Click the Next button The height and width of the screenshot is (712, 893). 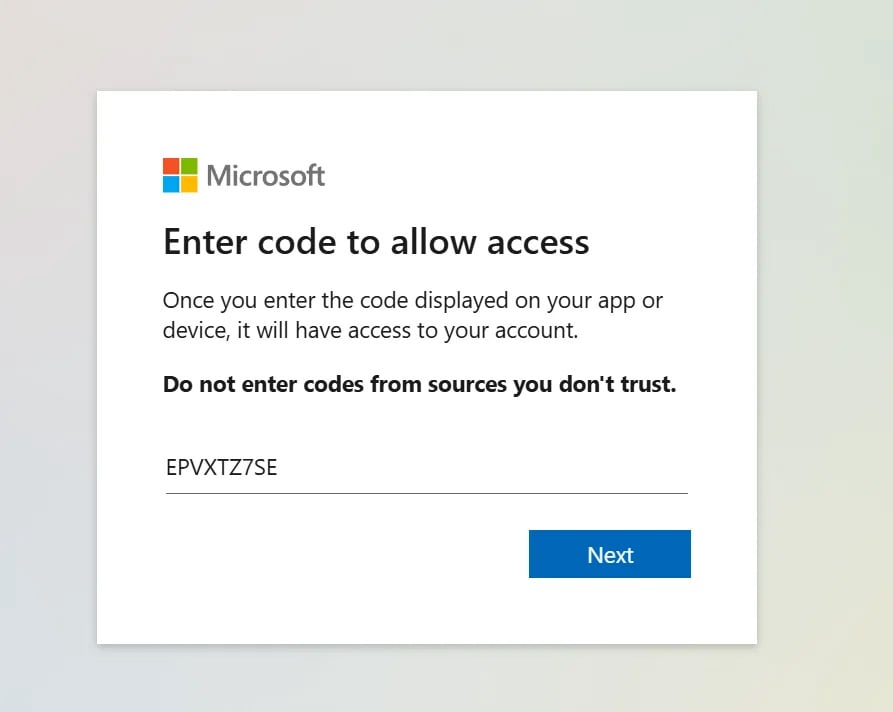[609, 553]
